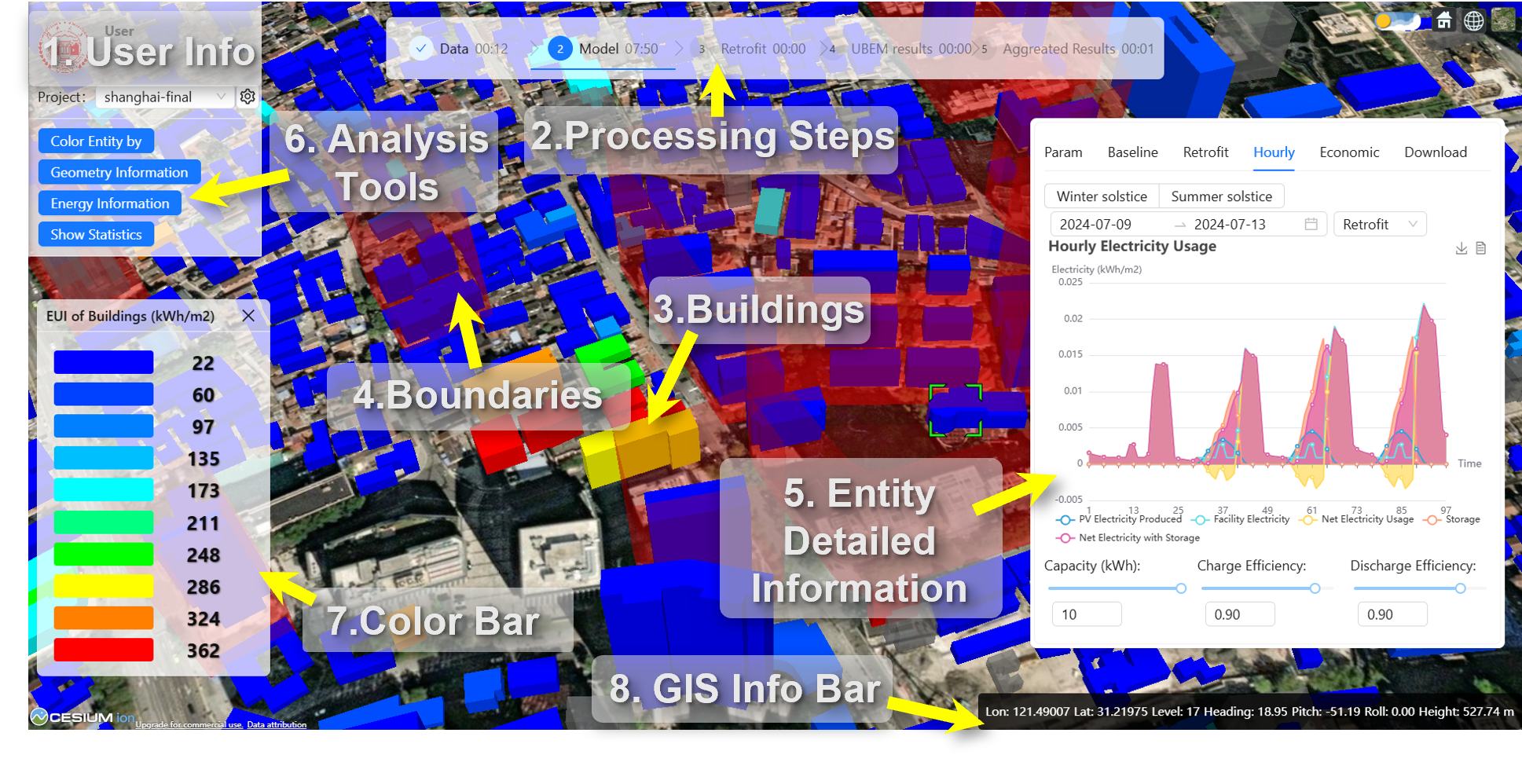Click the Capacity (kWh) input field

point(1086,614)
